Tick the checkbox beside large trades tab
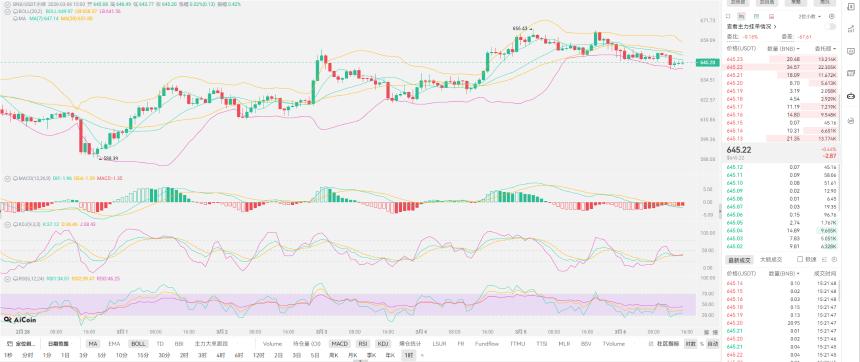The image size is (860, 362). [x=800, y=259]
